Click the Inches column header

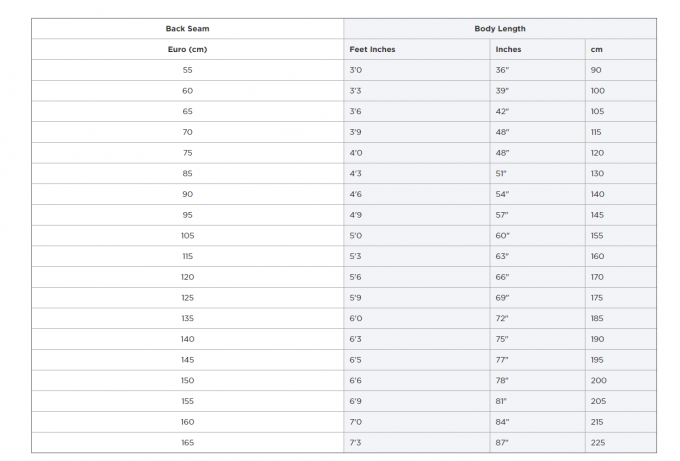(537, 49)
